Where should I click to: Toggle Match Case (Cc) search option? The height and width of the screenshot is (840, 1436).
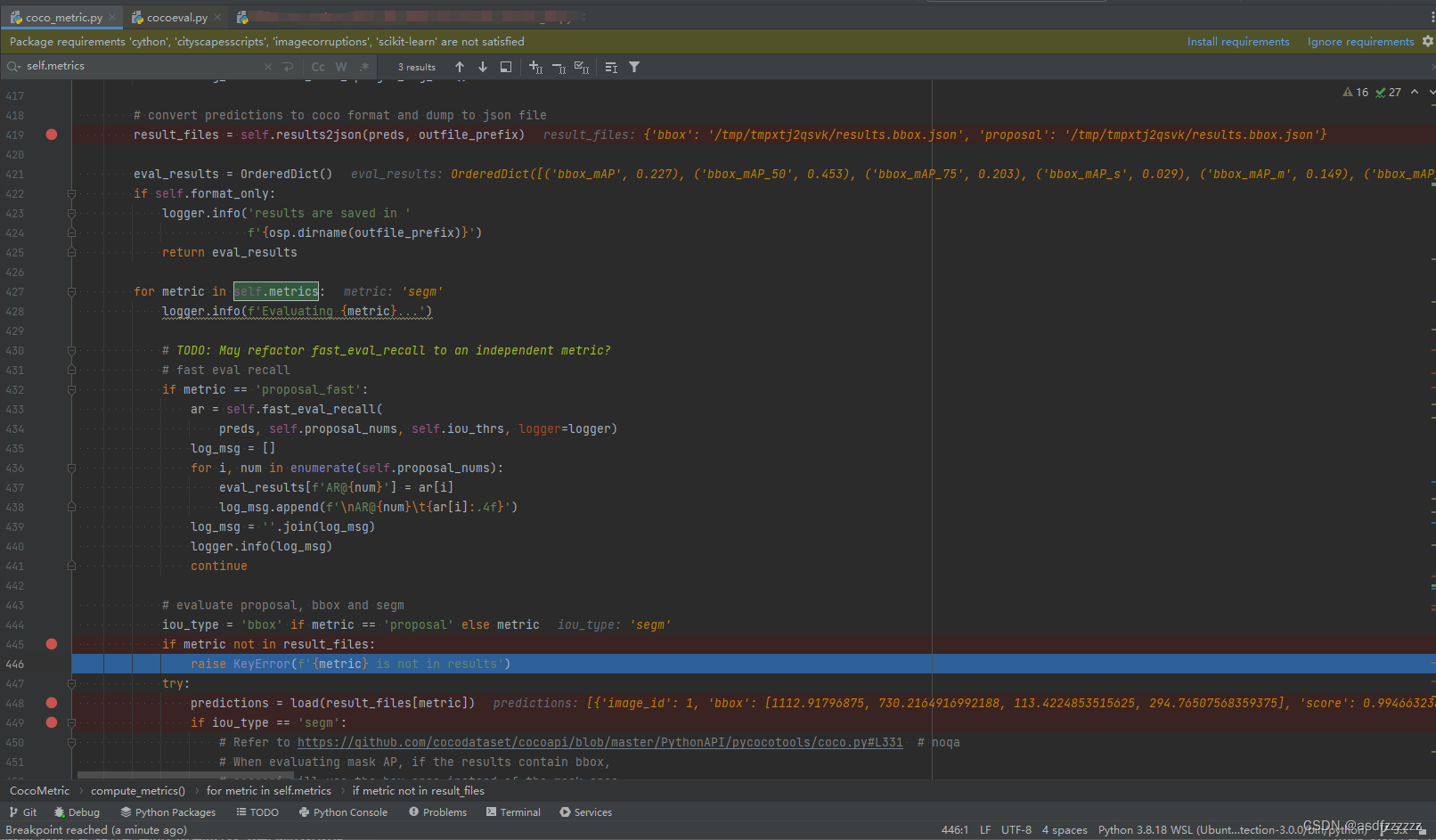[x=318, y=67]
